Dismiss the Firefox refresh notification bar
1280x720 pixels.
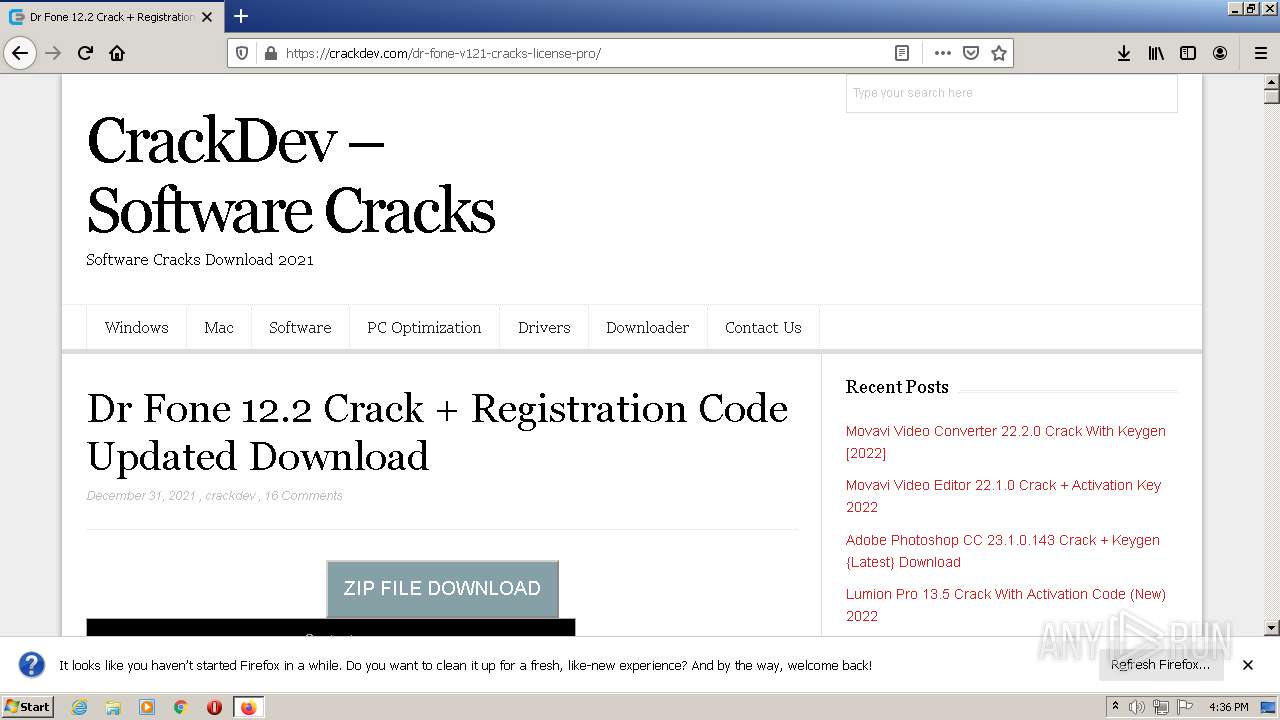tap(1248, 665)
